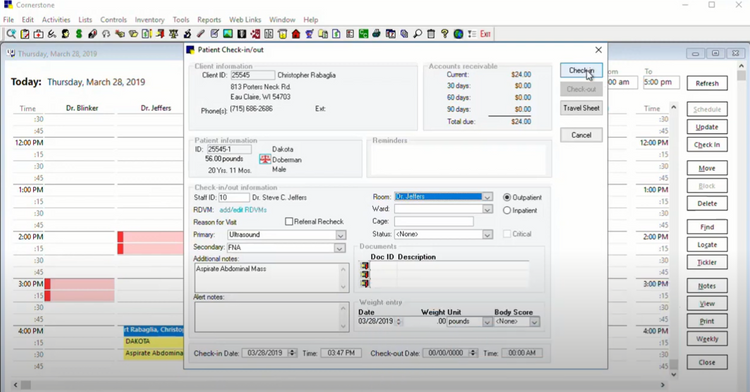Viewport: 750px width, 392px height.
Task: Click the Staff ID field containing 10
Action: click(234, 197)
